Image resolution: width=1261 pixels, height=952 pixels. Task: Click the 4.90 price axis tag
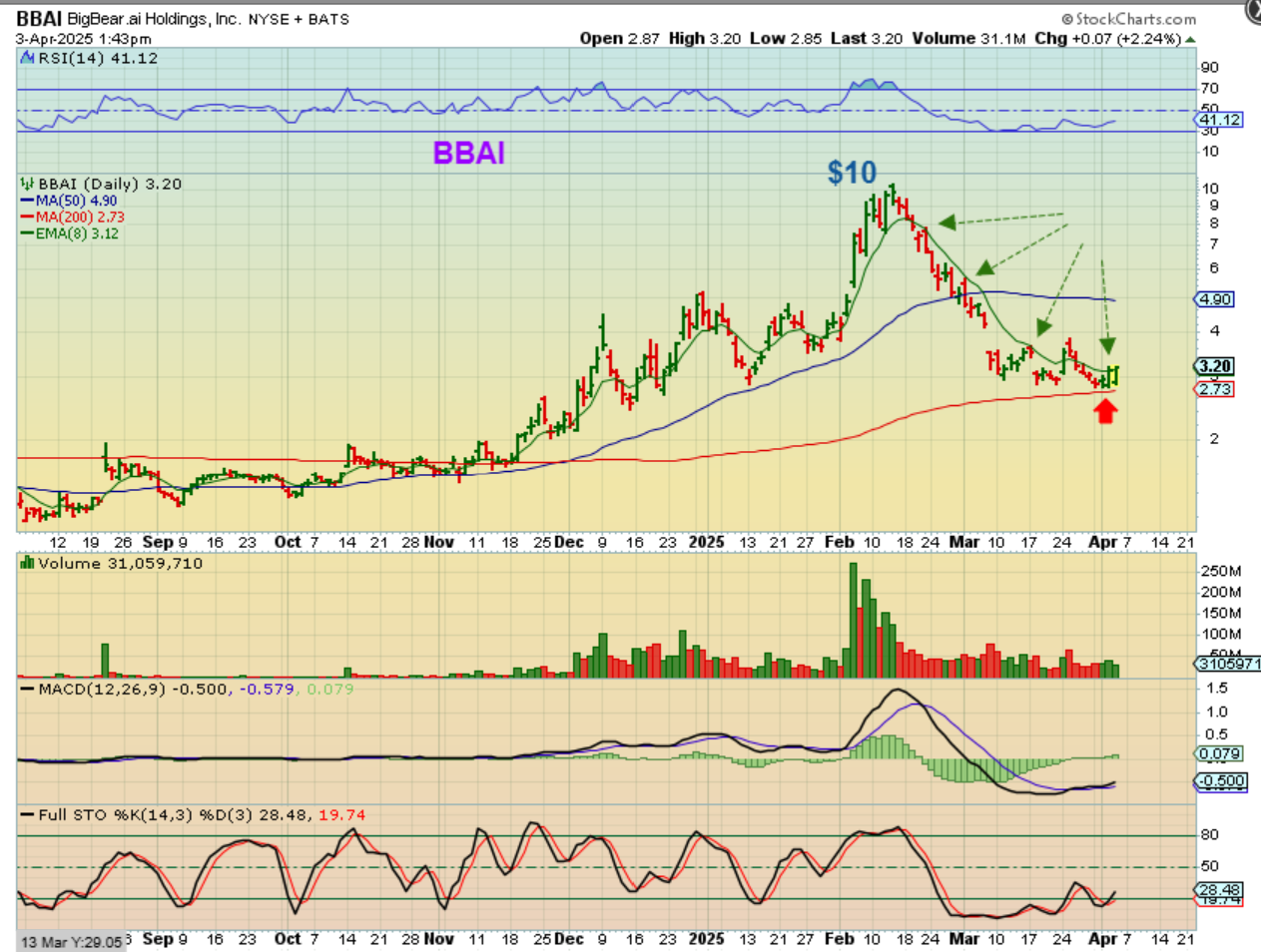tap(1215, 299)
